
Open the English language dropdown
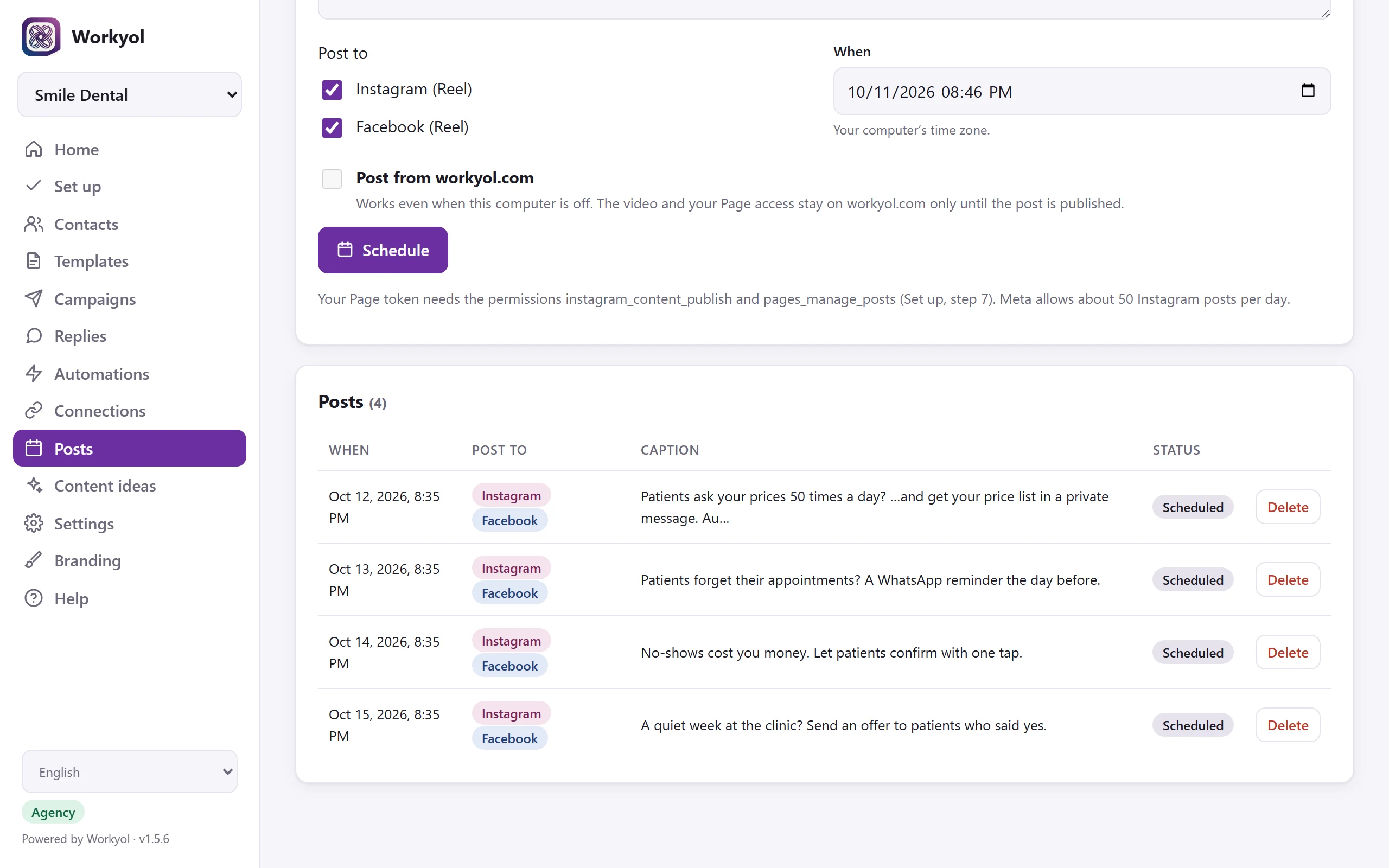point(130,771)
